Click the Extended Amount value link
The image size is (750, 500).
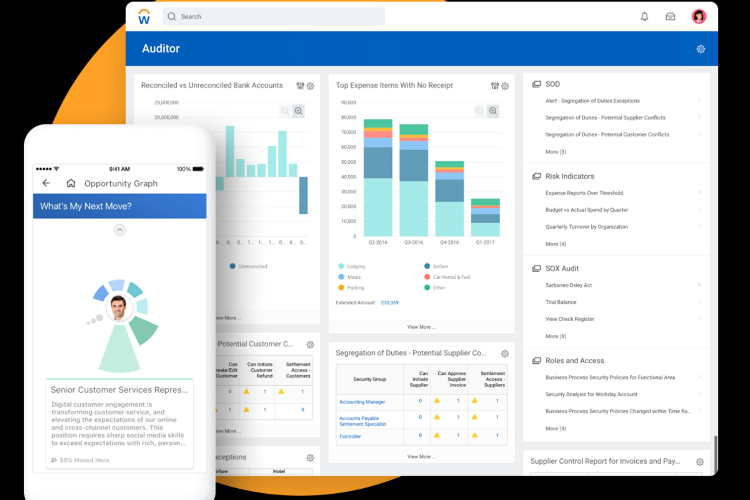[x=389, y=303]
